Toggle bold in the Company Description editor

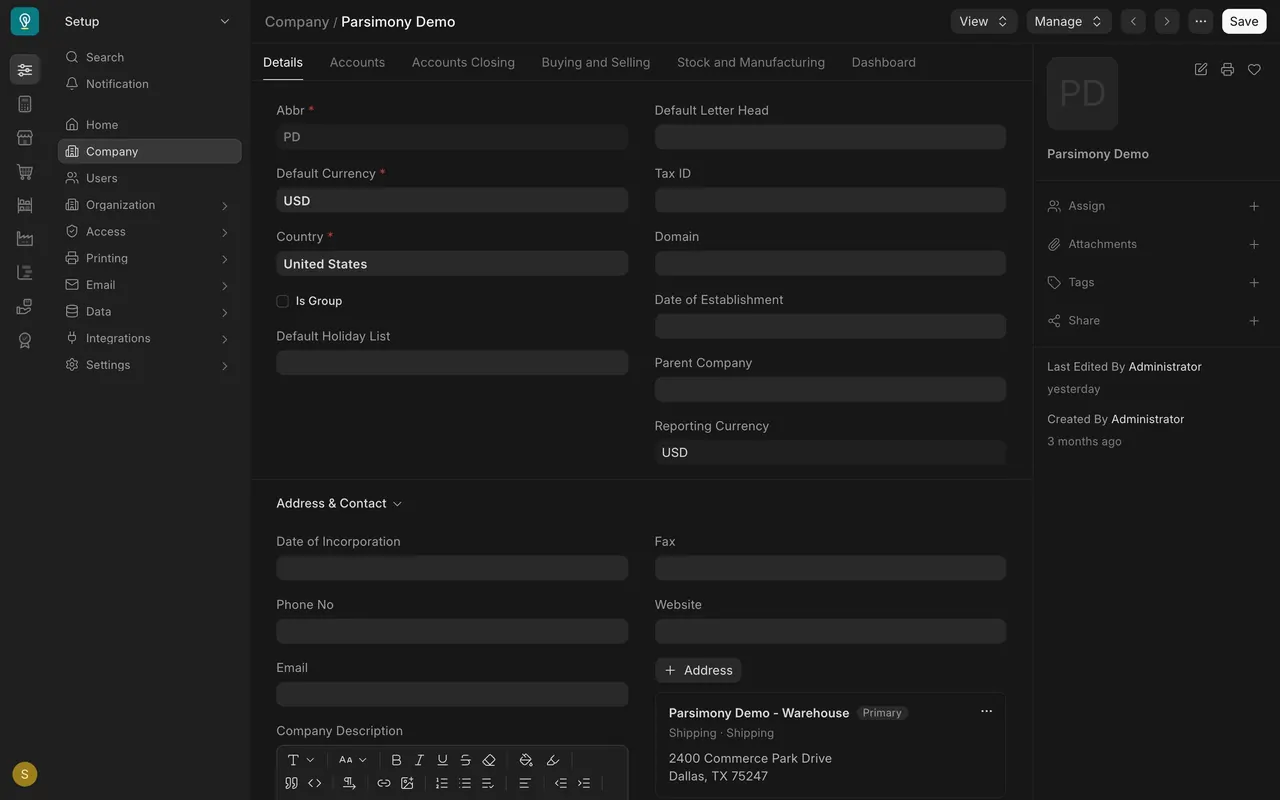(396, 760)
